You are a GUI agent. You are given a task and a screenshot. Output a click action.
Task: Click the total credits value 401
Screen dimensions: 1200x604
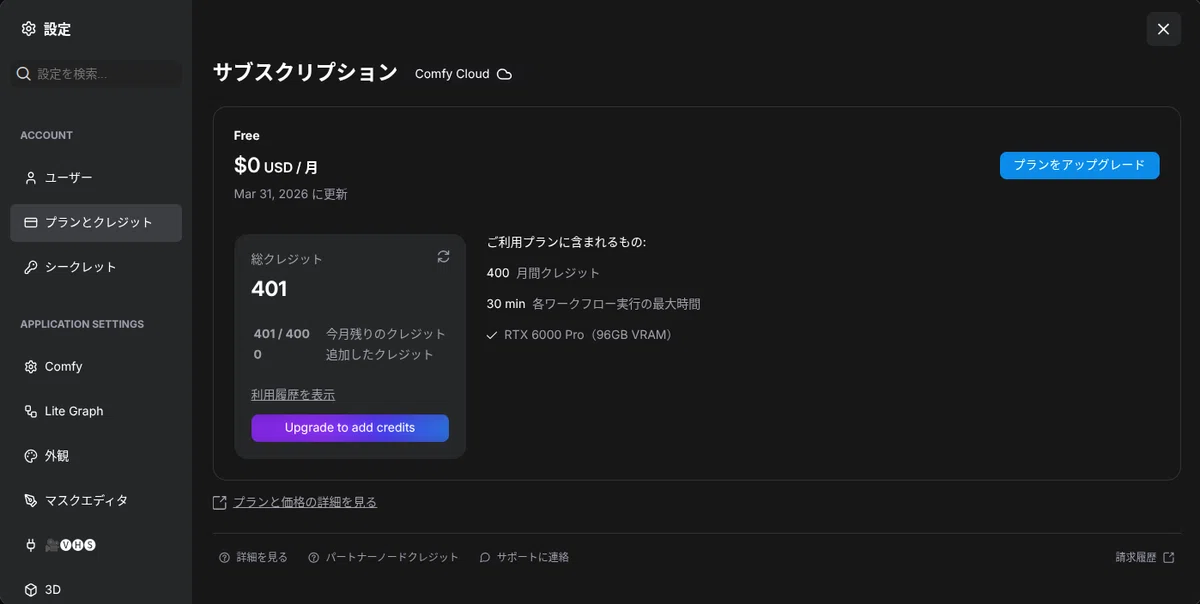coord(269,289)
